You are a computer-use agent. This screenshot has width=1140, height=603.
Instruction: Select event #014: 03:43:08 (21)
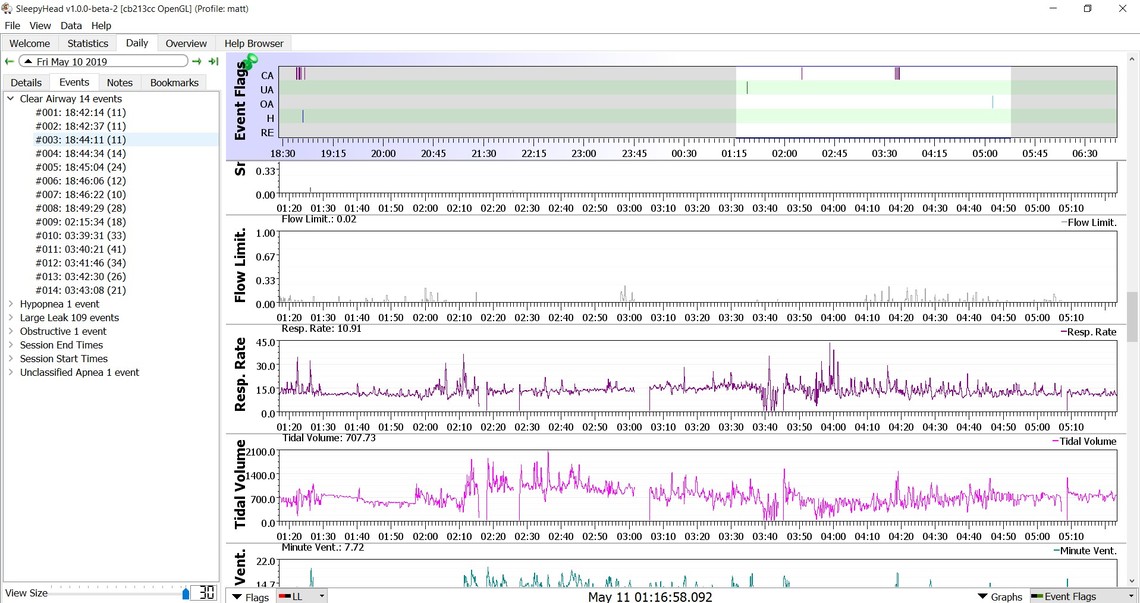point(81,290)
